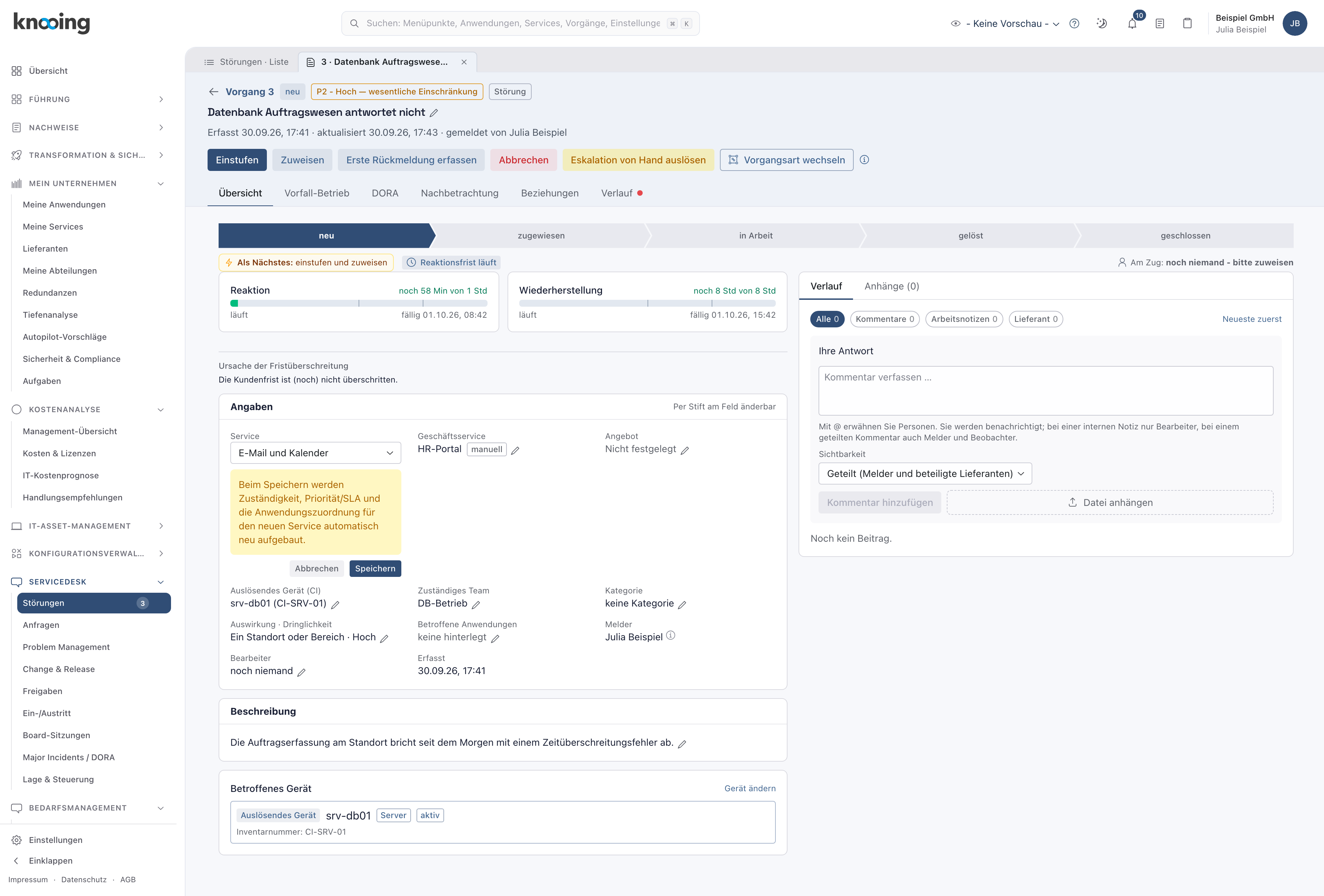This screenshot has width=1324, height=896.
Task: Collapse the MEIN UNTERNEHMEN section
Action: pyautogui.click(x=88, y=183)
